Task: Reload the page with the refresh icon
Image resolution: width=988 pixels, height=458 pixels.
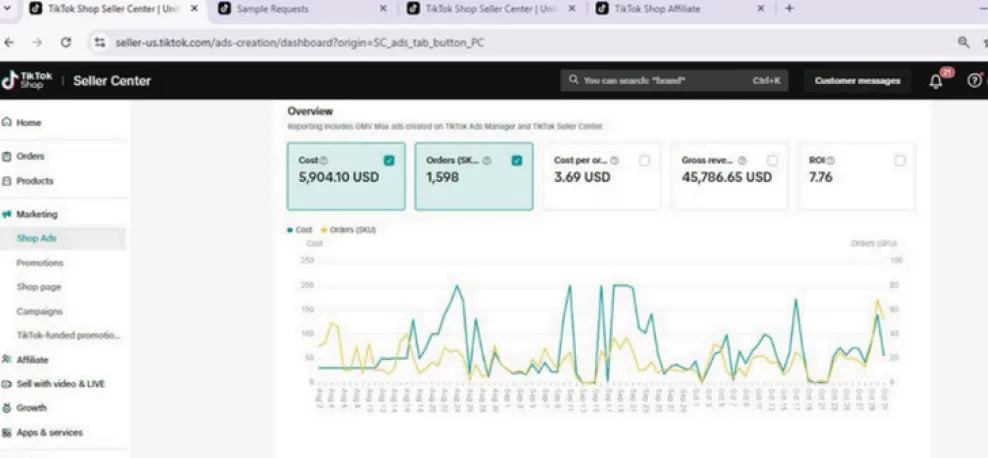Action: [x=66, y=42]
